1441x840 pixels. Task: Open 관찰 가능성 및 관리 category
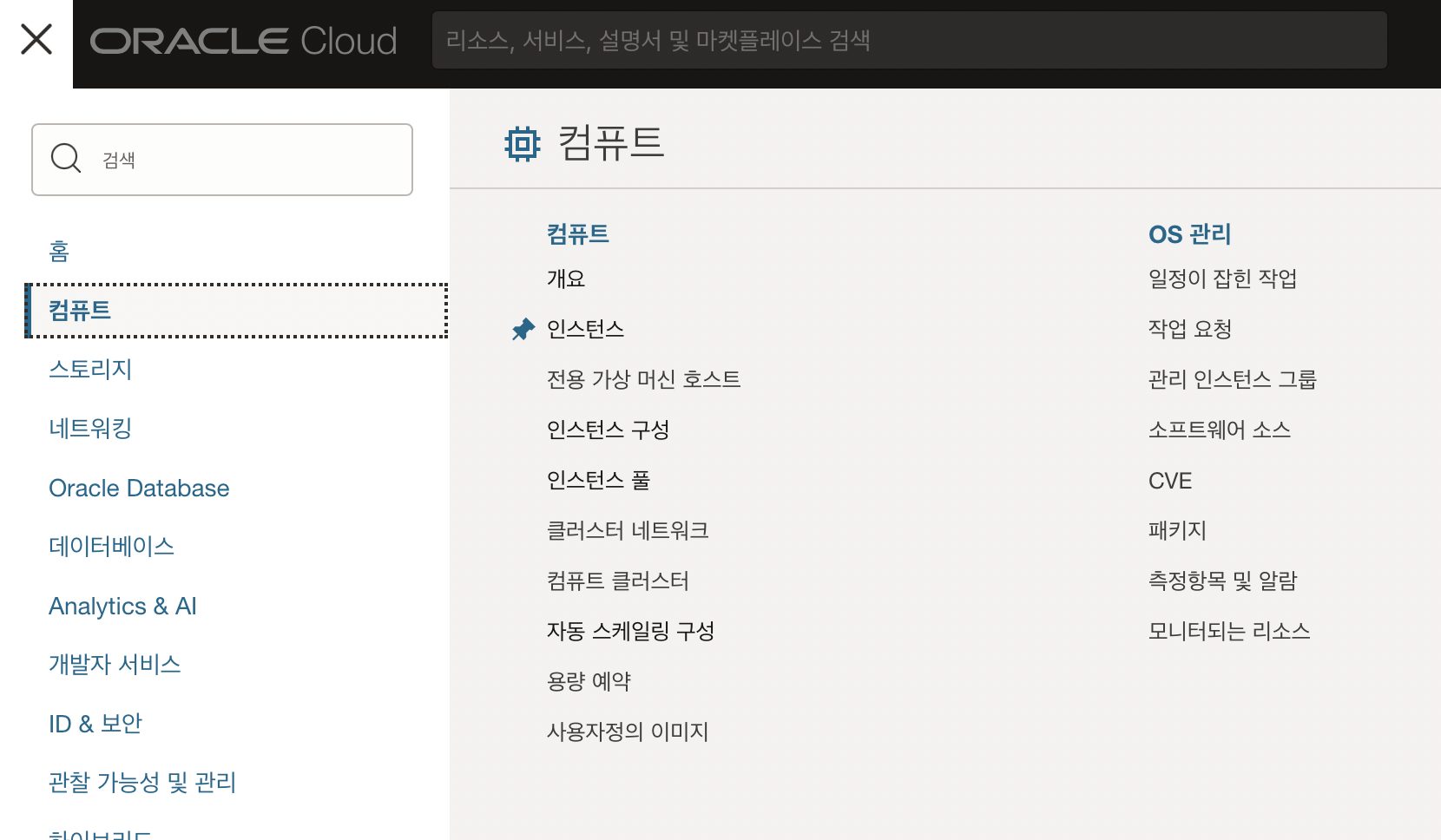coord(142,783)
